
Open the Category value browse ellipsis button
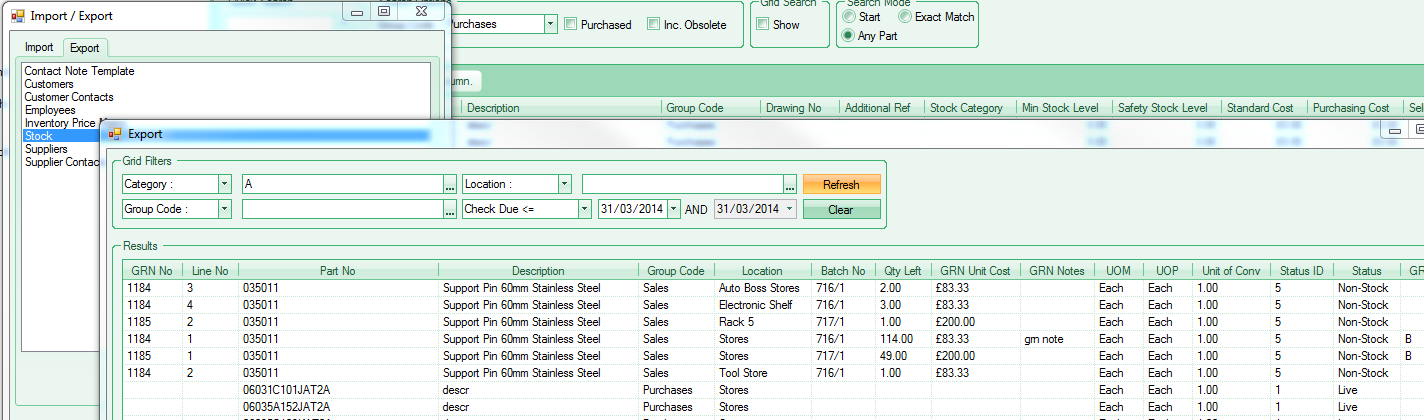450,185
